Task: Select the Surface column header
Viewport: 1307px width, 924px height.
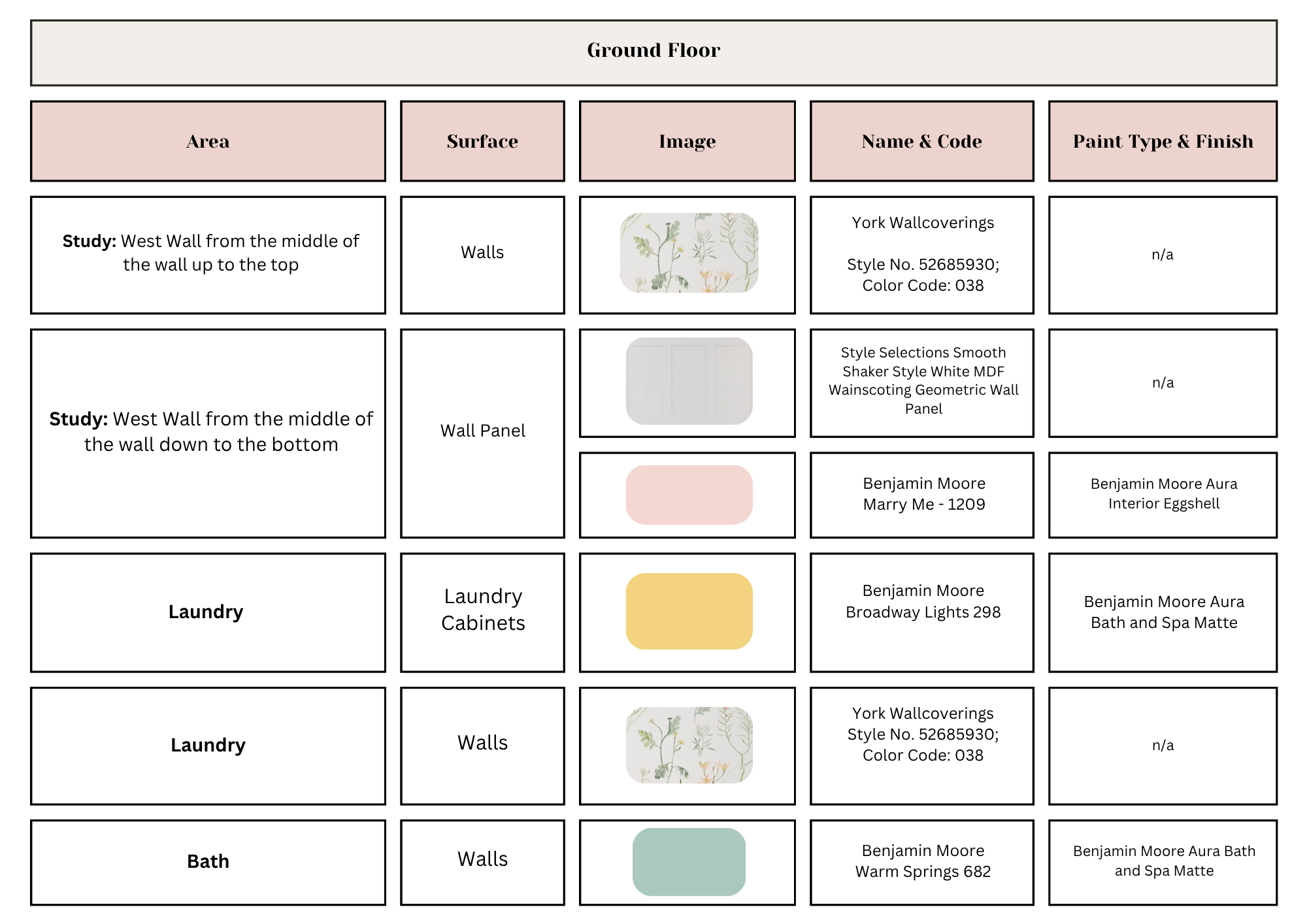Action: pos(482,141)
